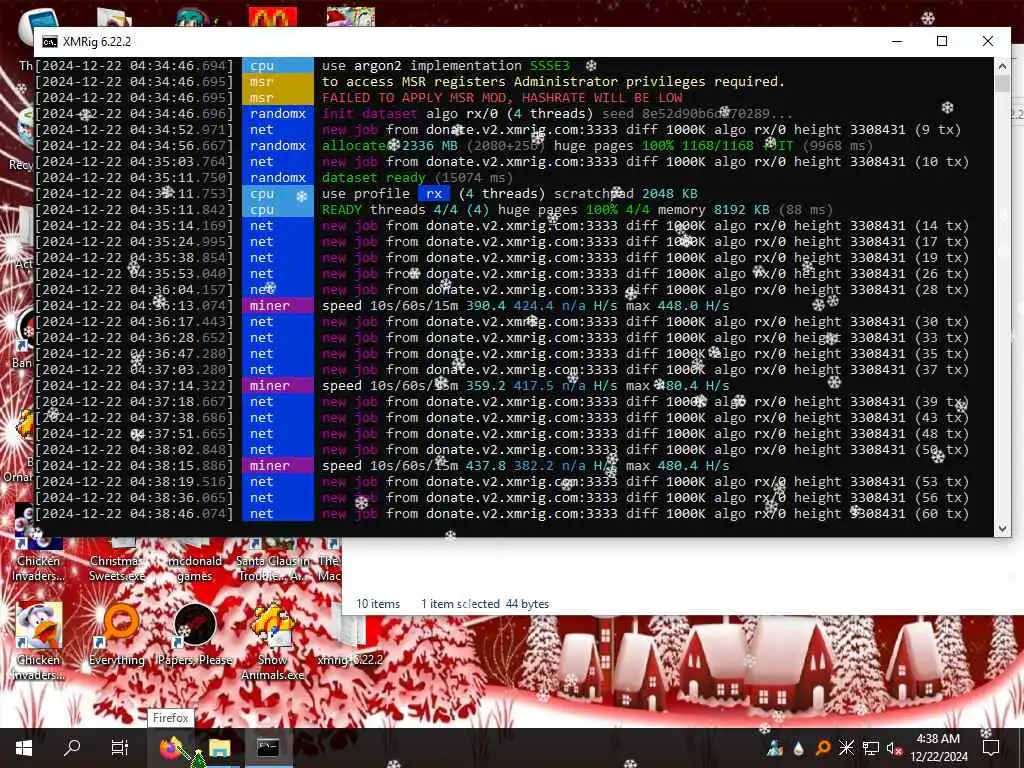Click 'use profile rx (4 threads)' line

point(509,194)
